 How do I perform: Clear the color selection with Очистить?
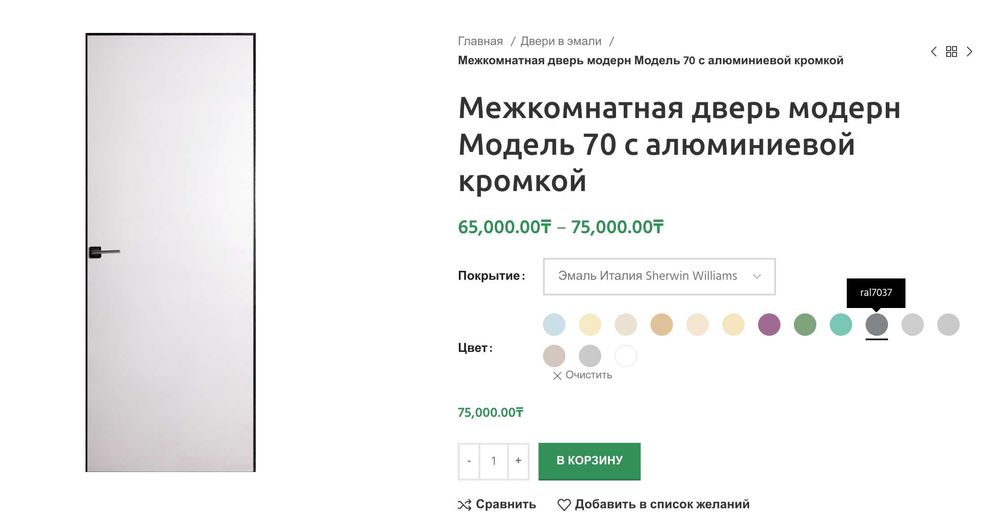click(582, 375)
